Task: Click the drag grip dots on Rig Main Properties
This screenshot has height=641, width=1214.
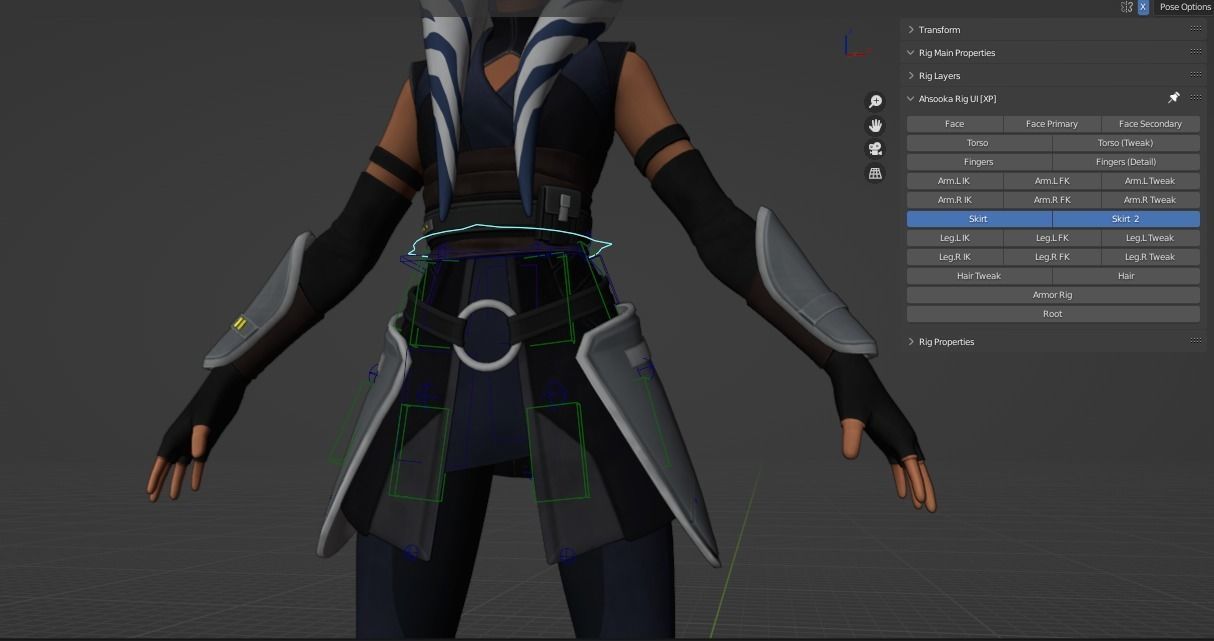Action: [x=1196, y=52]
